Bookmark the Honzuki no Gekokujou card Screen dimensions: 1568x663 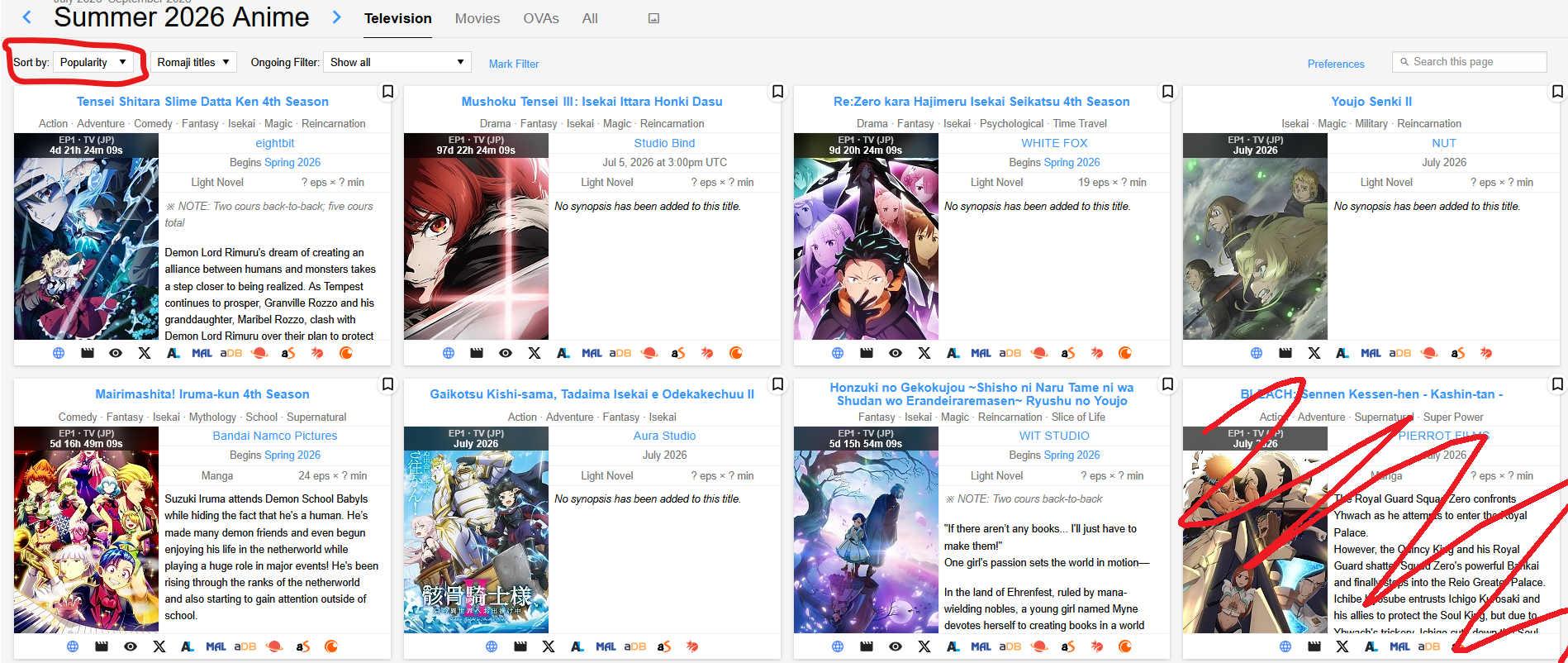pos(1167,384)
